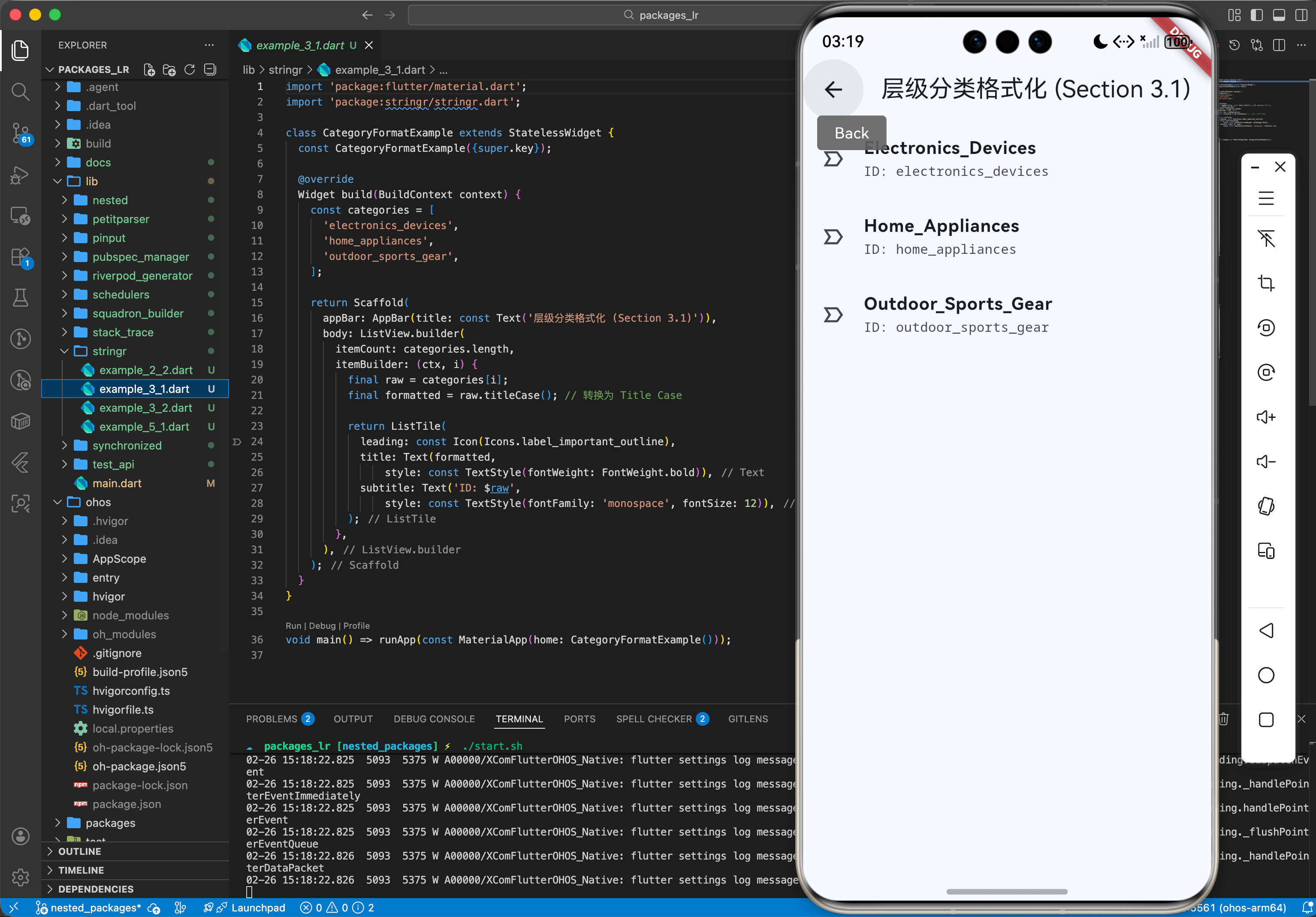Tap emulator navigation back triangle
The image size is (1316, 917).
1266,630
